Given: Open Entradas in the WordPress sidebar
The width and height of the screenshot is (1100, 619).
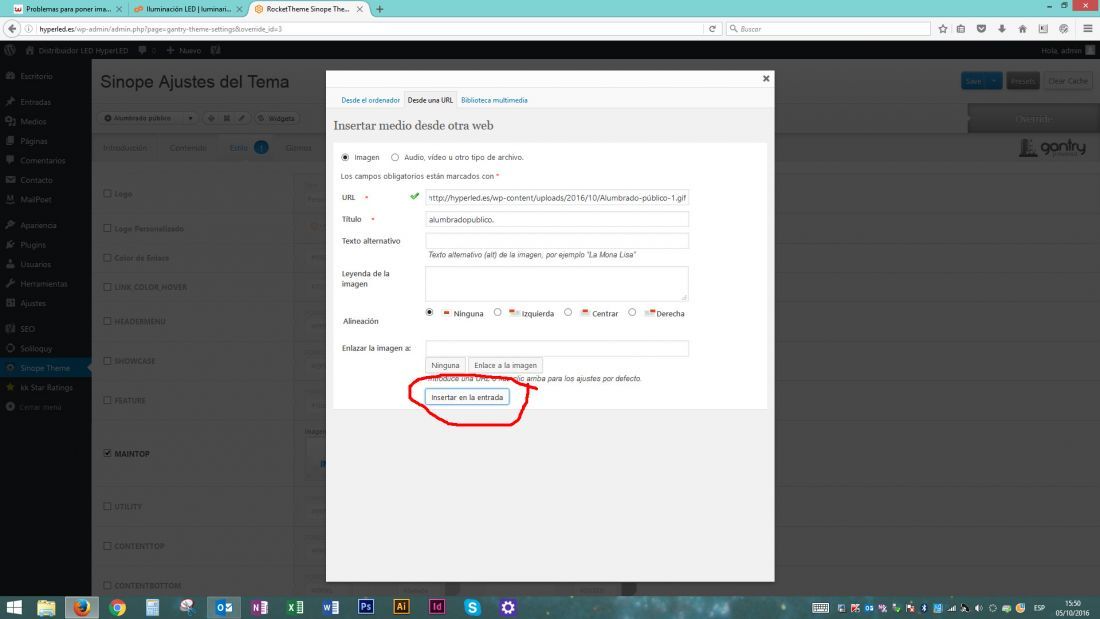Looking at the screenshot, I should coord(35,102).
